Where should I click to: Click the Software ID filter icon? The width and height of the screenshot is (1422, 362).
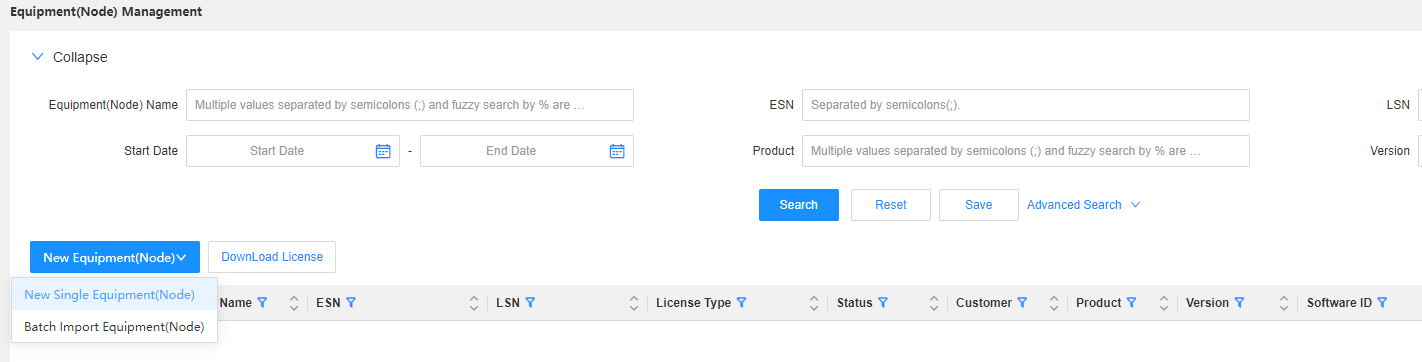(1382, 302)
